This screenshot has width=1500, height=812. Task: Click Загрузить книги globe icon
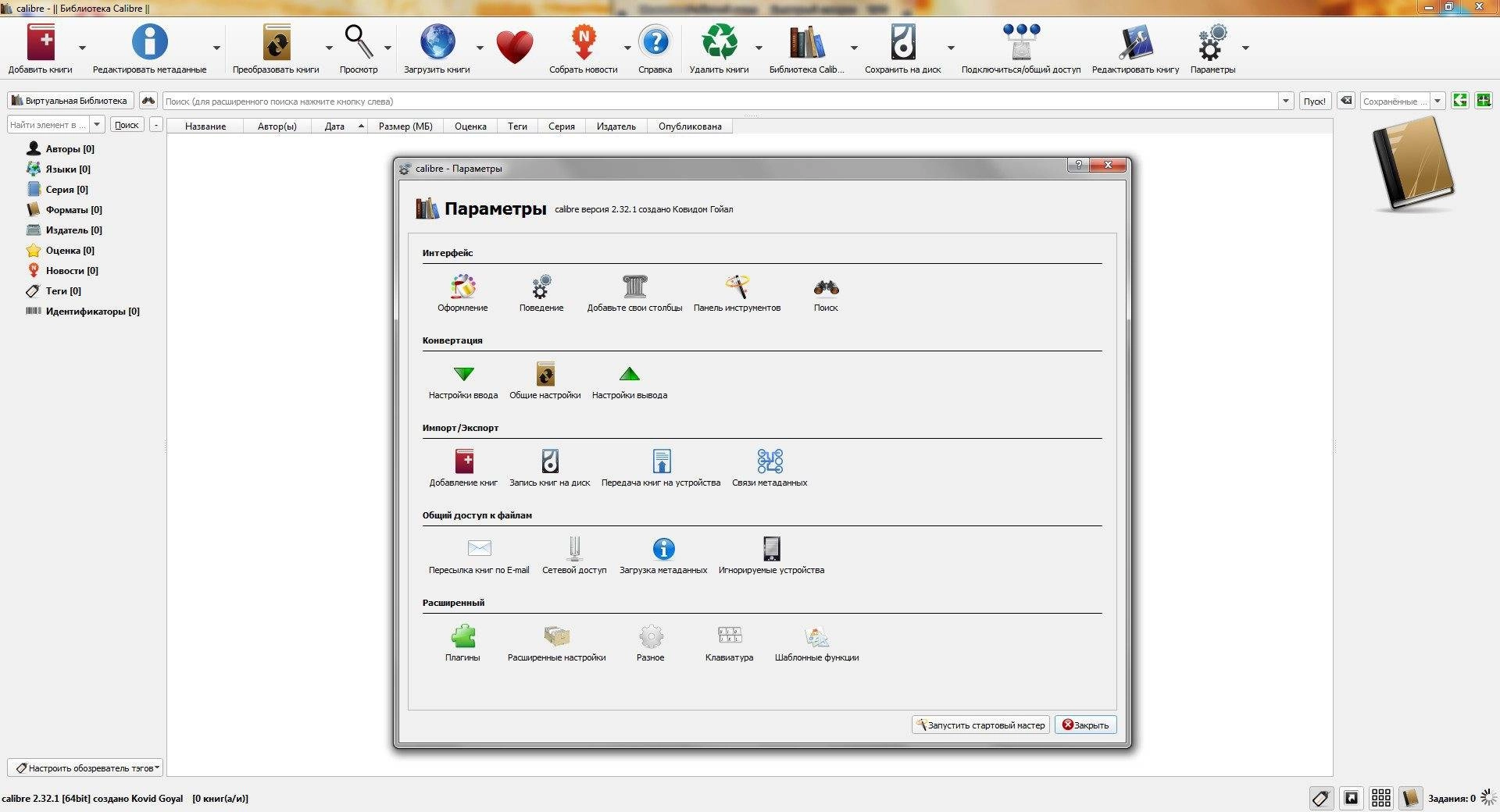[437, 48]
